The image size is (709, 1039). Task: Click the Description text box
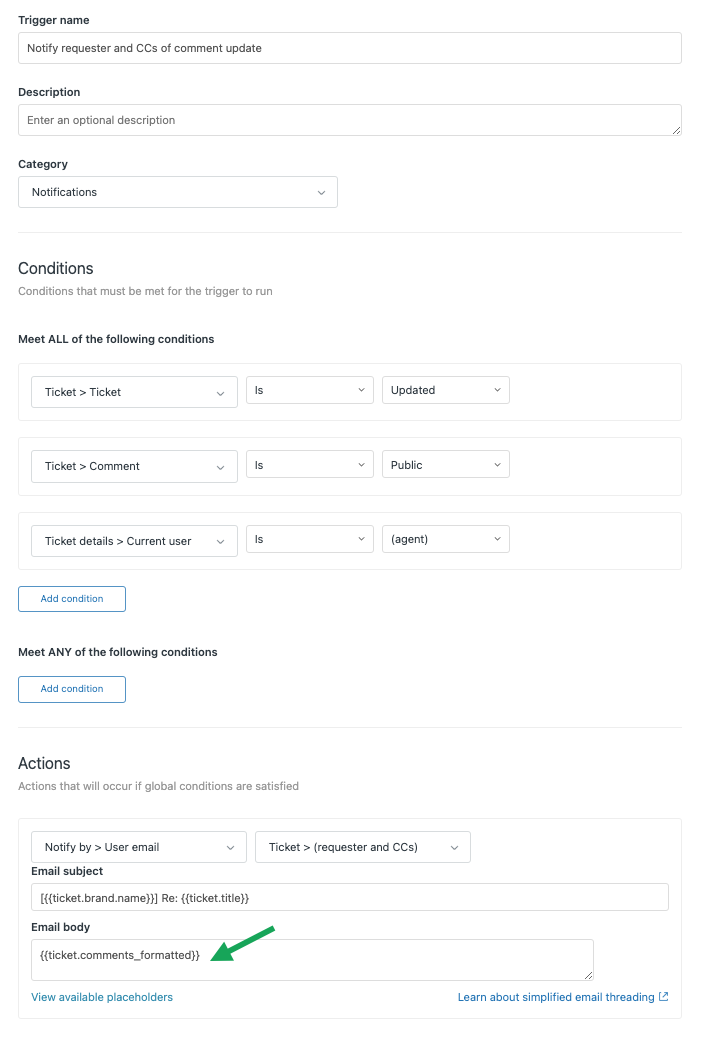(x=349, y=120)
